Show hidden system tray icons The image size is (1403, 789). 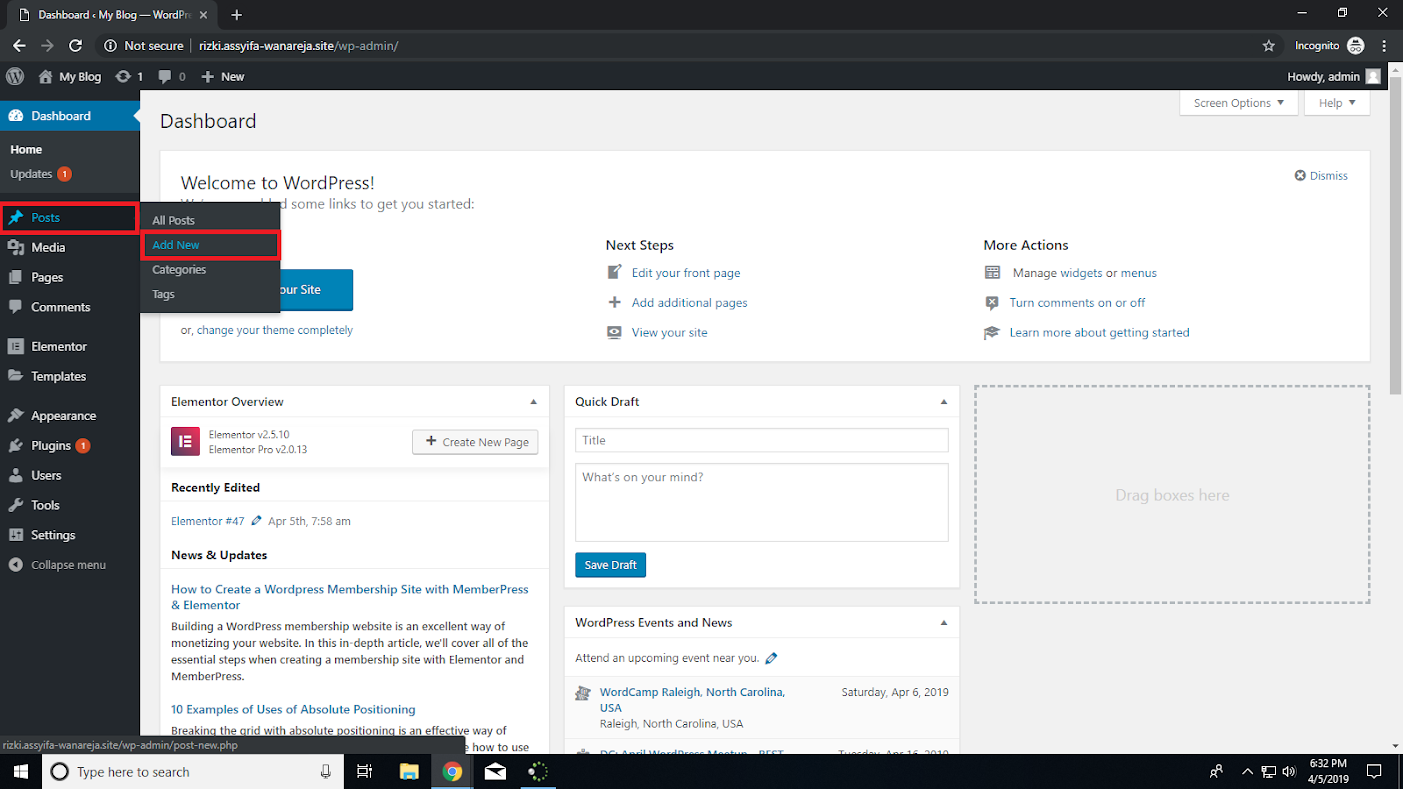coord(1247,772)
